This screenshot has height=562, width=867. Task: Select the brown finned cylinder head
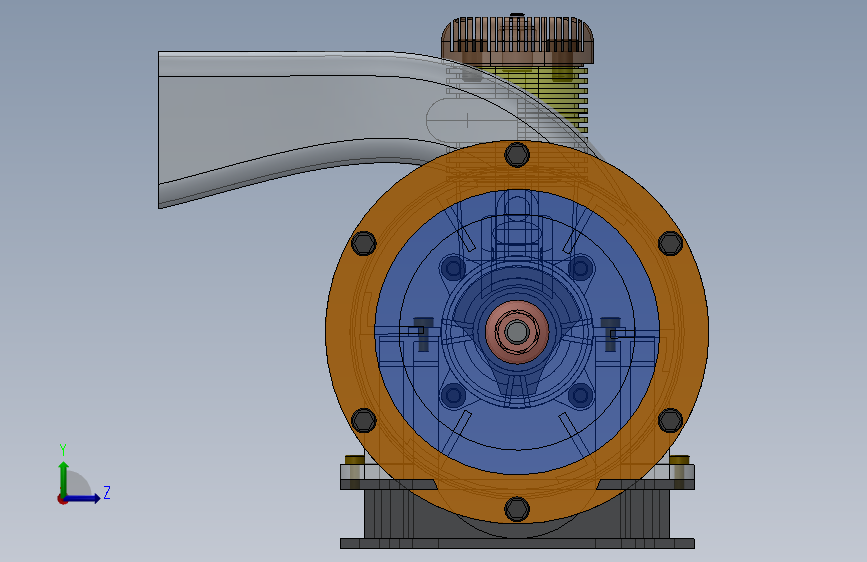[x=517, y=41]
